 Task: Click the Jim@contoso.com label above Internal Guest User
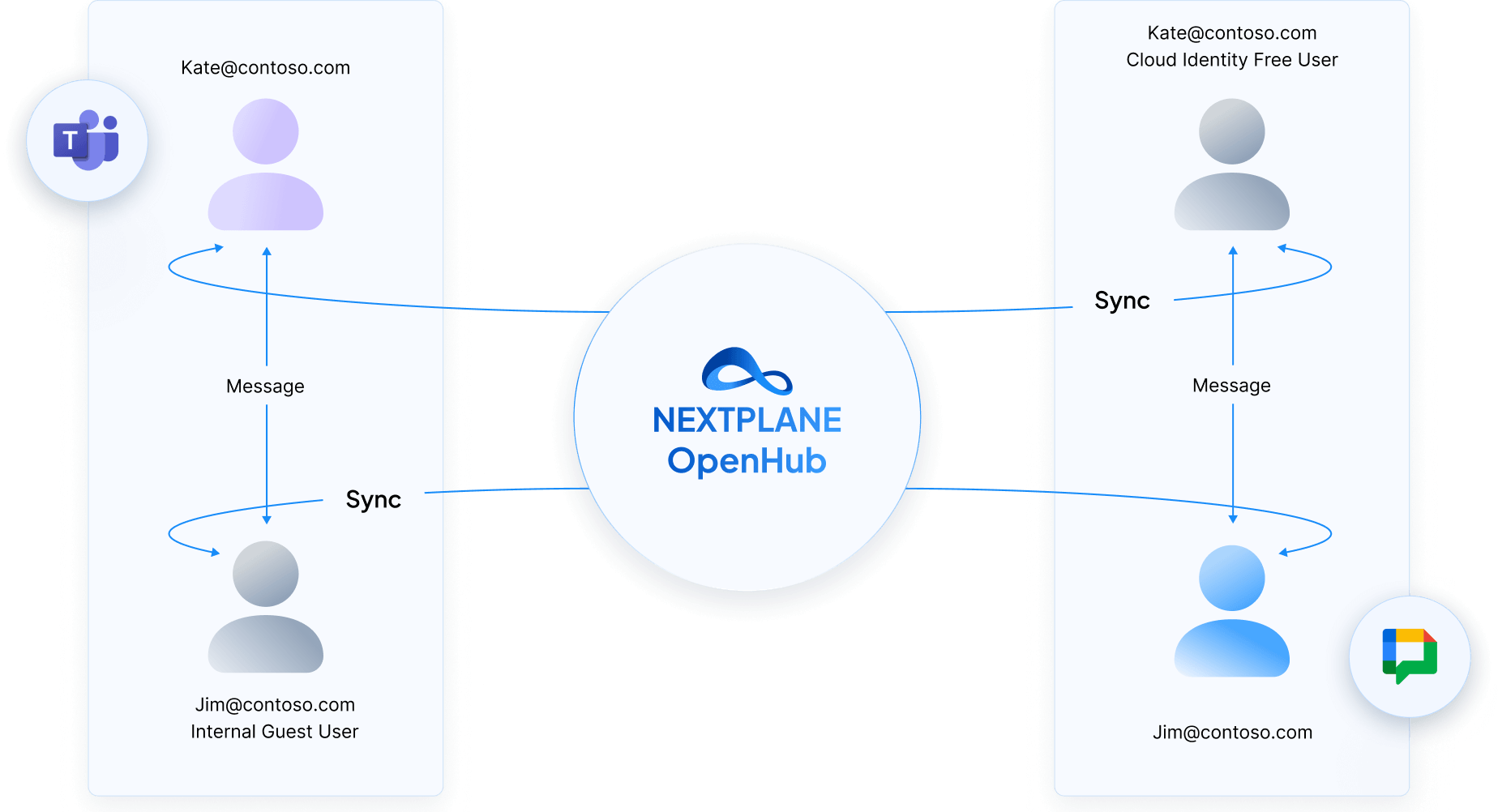pyautogui.click(x=275, y=704)
